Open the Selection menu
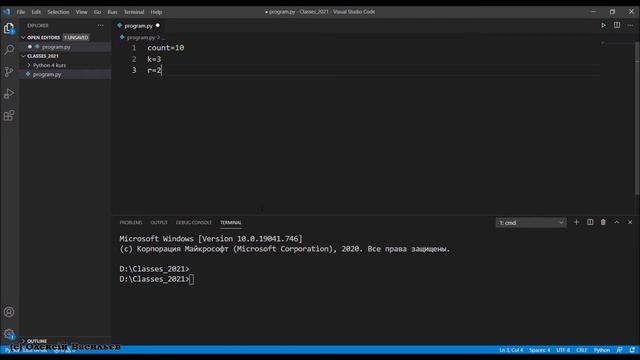This screenshot has height=360, width=640. click(x=58, y=12)
